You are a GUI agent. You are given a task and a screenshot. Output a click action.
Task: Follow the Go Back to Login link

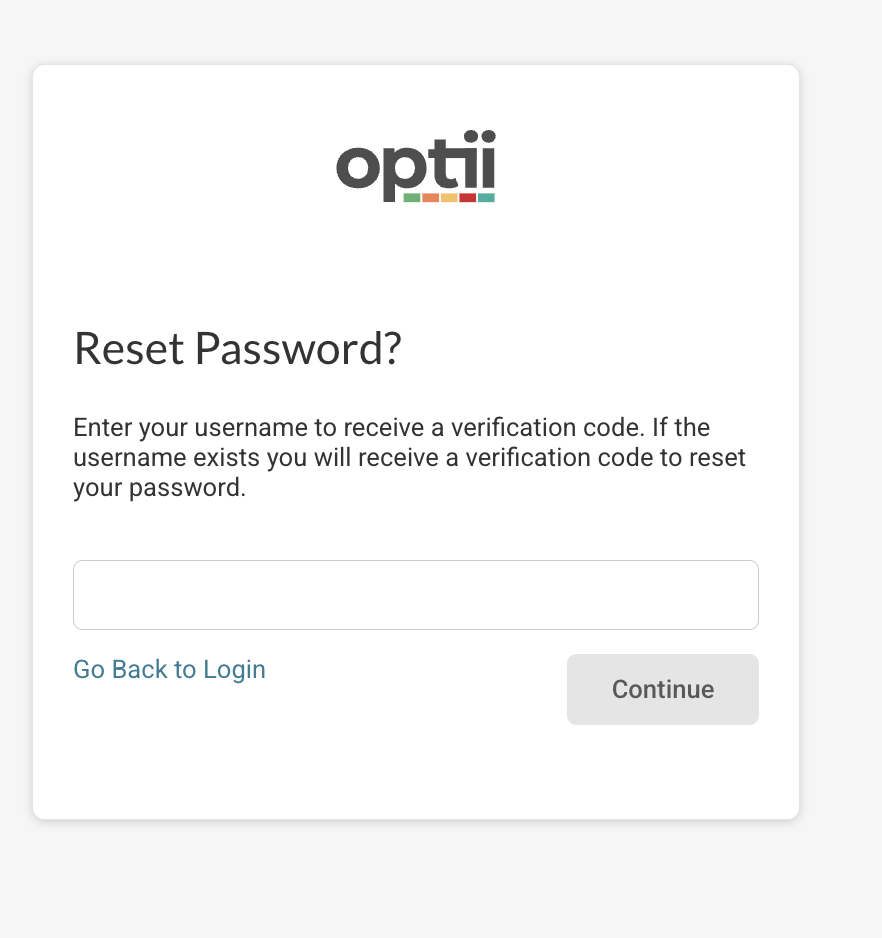click(170, 669)
